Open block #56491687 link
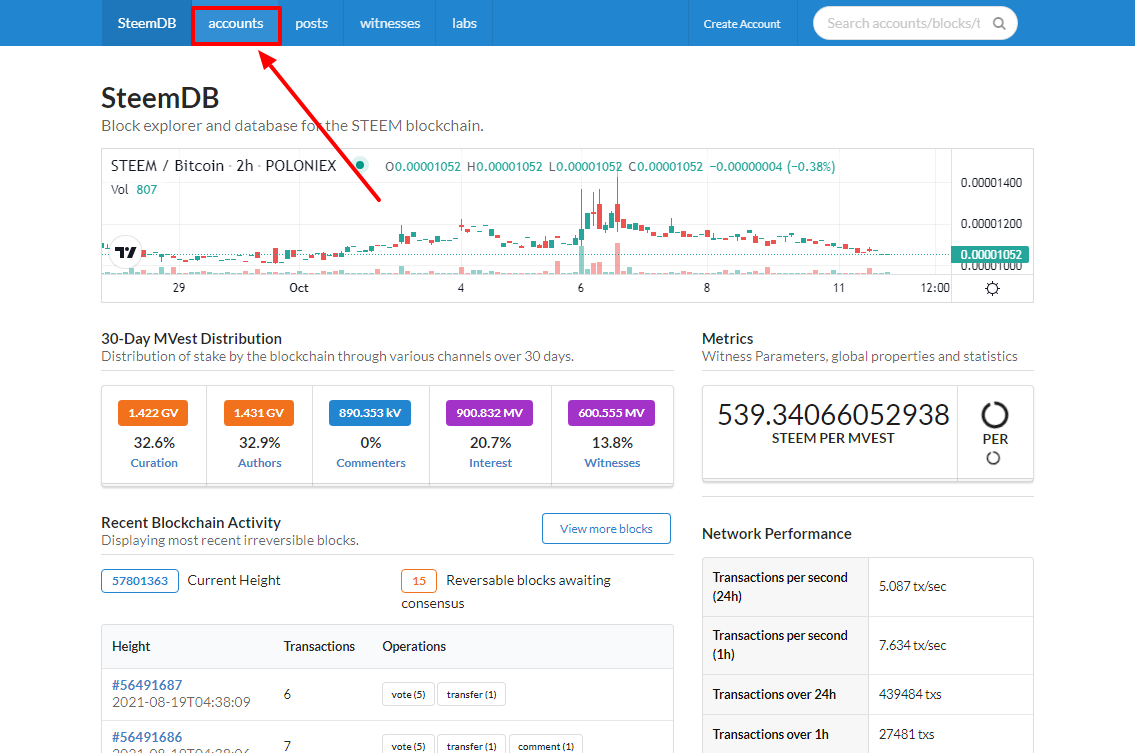Viewport: 1135px width, 753px height. (147, 685)
